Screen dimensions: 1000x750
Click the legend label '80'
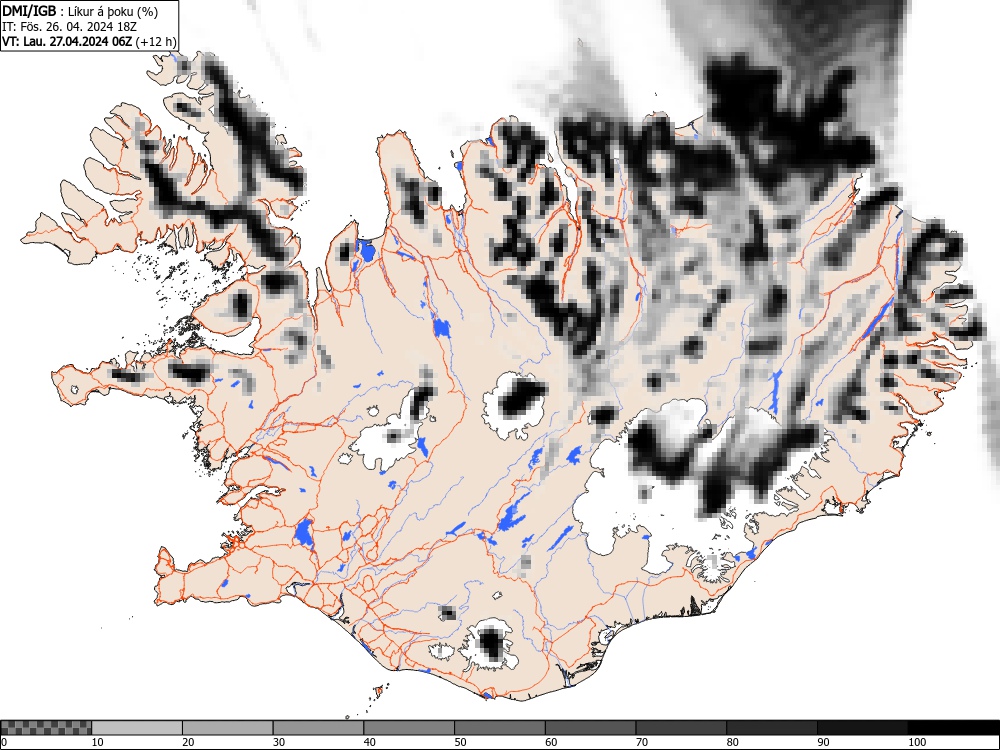pos(733,742)
